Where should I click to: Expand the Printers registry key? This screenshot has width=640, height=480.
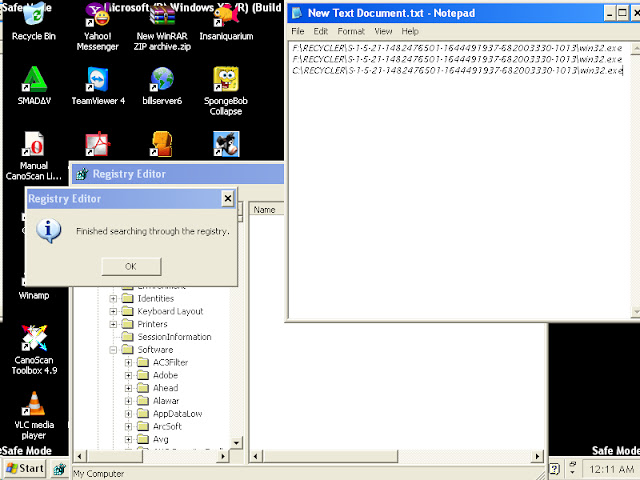click(113, 324)
